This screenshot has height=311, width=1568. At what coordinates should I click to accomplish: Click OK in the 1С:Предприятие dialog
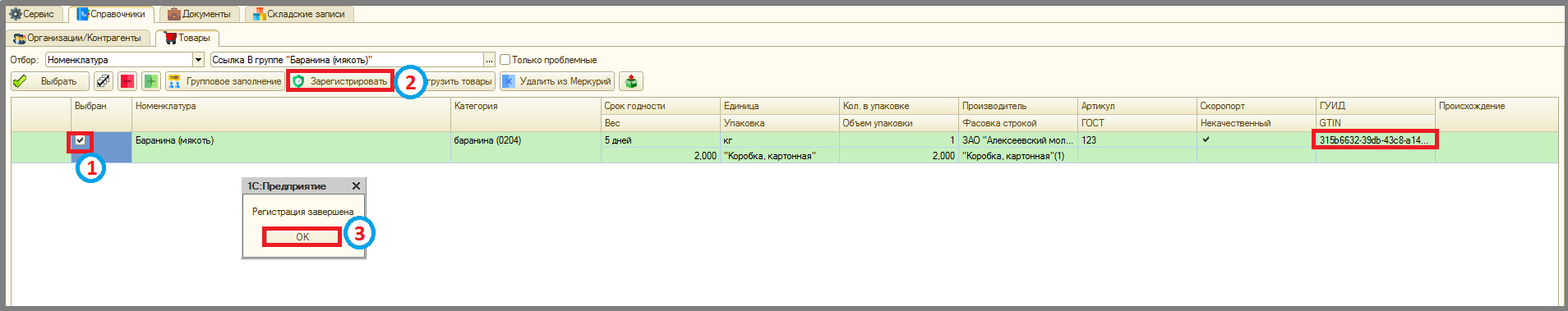[302, 236]
